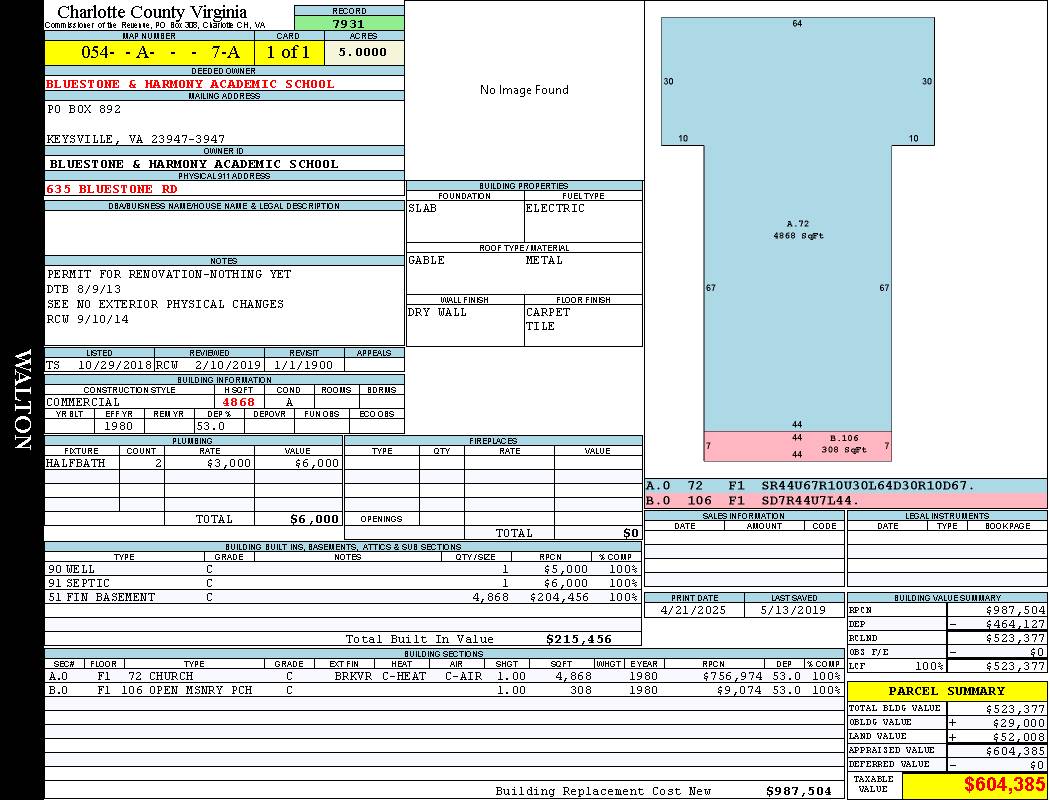Click the green record number 7931

(x=348, y=24)
